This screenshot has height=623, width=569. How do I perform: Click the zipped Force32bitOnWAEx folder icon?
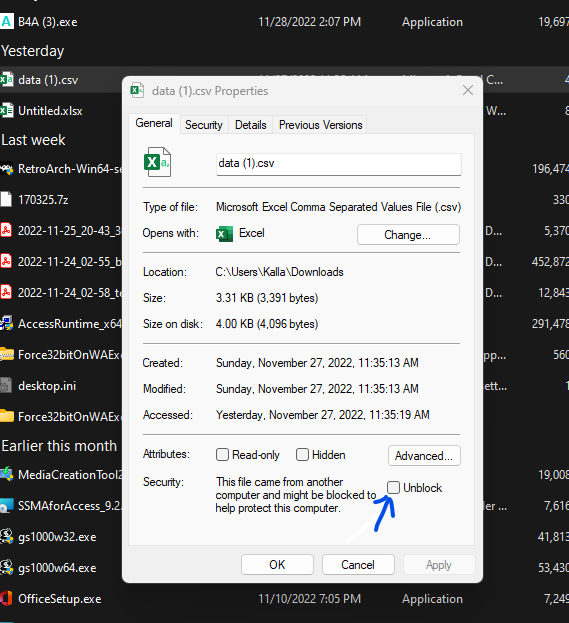coord(7,354)
